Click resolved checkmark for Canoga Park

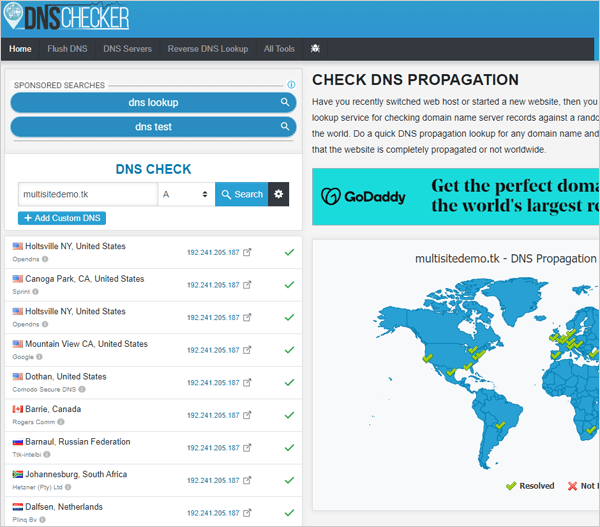pos(290,285)
